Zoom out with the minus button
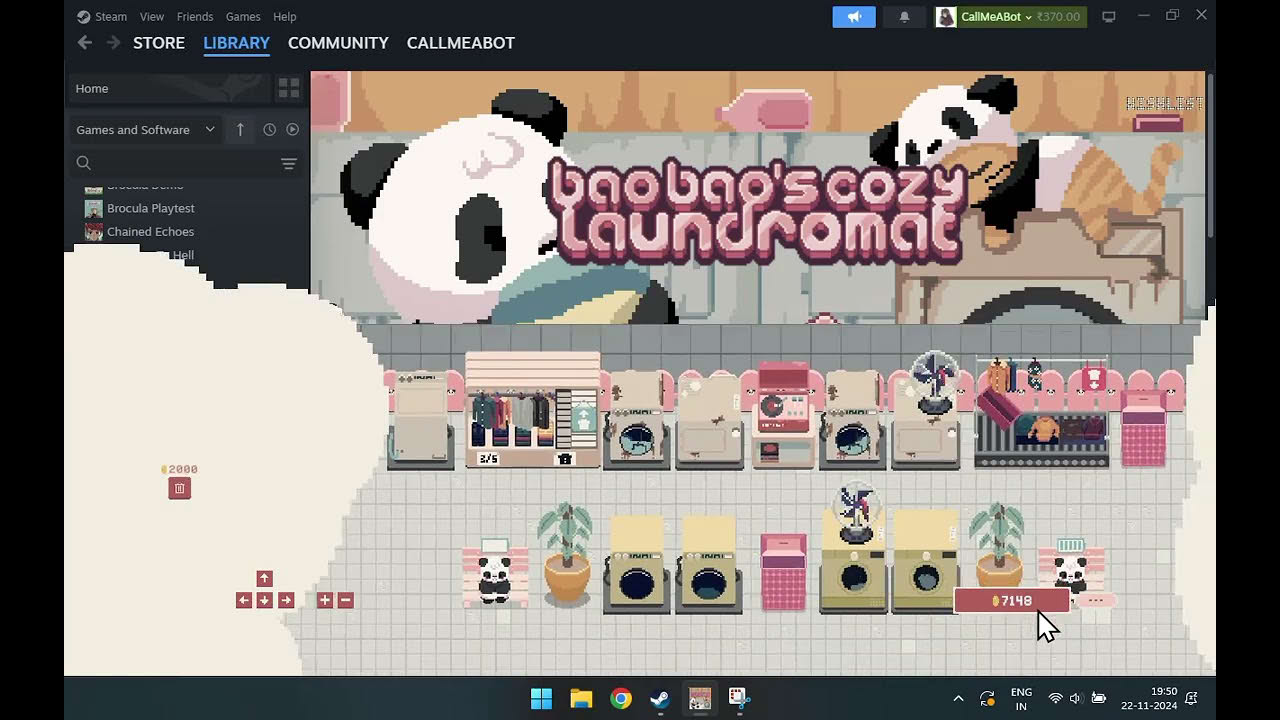Image resolution: width=1280 pixels, height=720 pixels. pyautogui.click(x=345, y=600)
